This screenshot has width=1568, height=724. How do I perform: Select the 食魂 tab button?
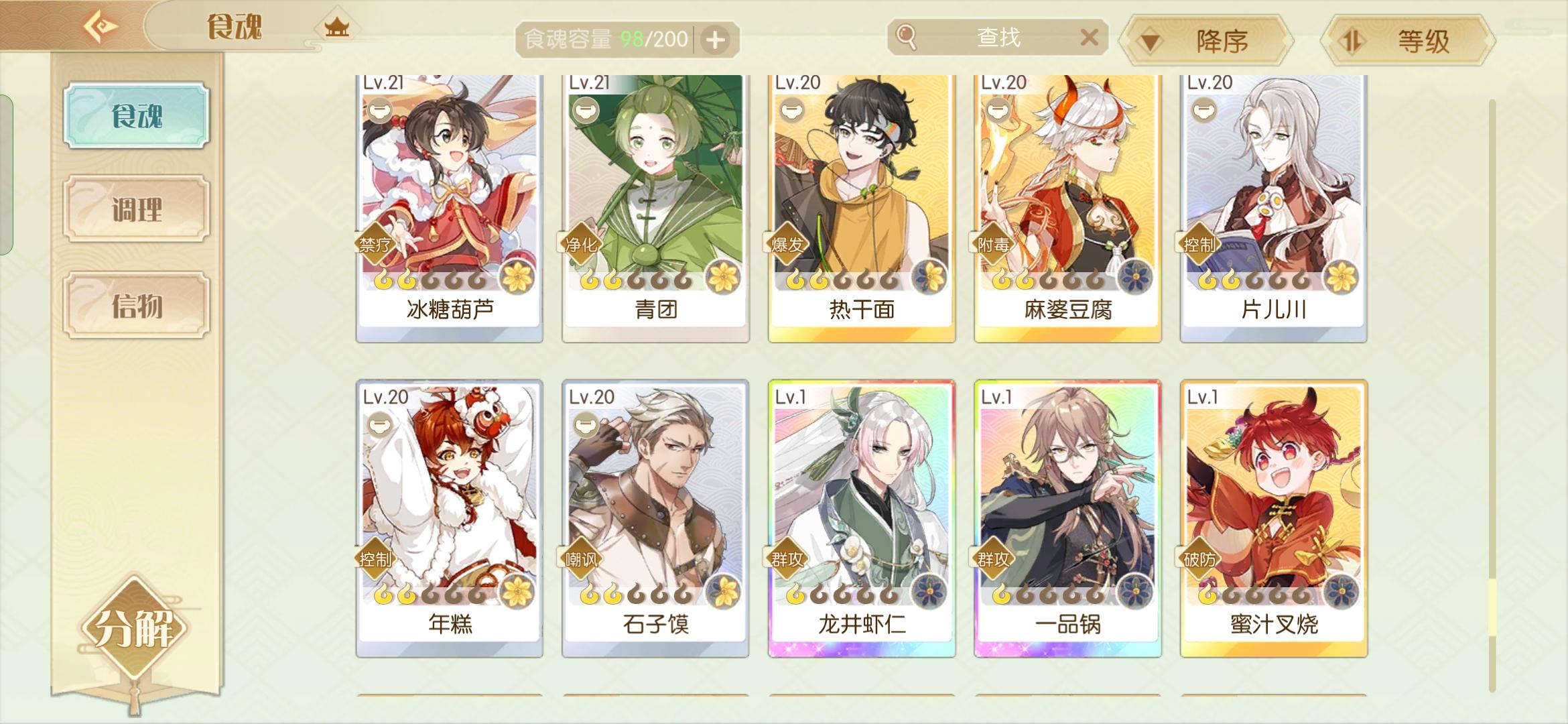click(x=137, y=115)
